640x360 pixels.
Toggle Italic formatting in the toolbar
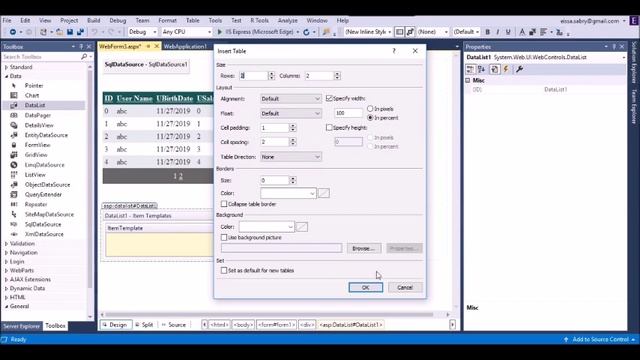(498, 32)
